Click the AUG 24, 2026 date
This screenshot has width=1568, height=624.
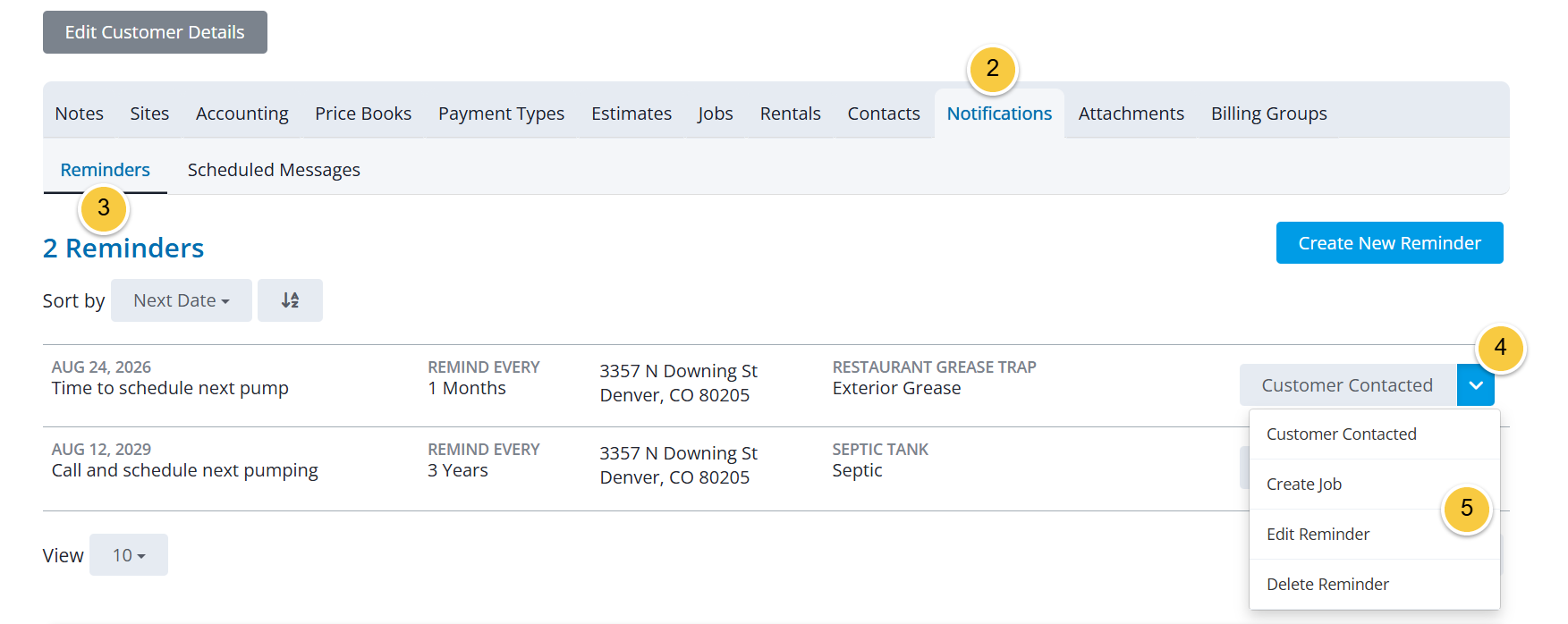click(x=101, y=367)
